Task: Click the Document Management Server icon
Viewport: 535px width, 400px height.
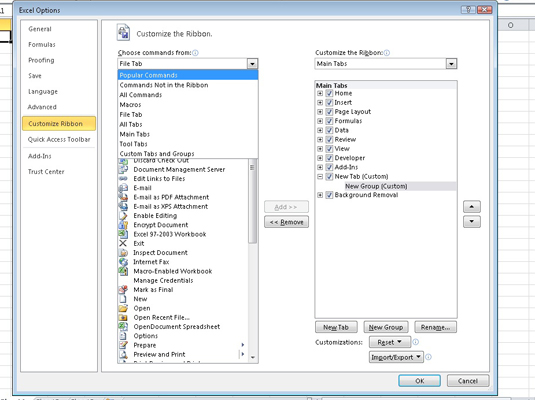Action: (123, 169)
